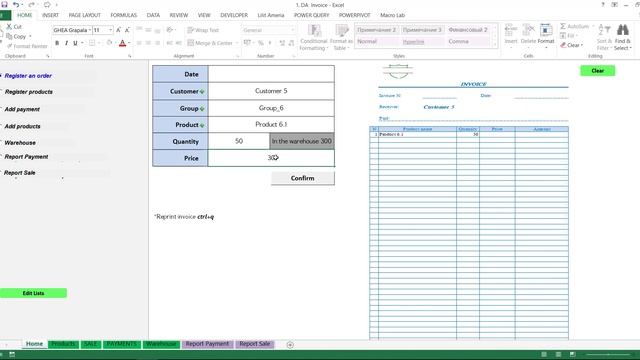Open Customer dropdown green arrow
The width and height of the screenshot is (640, 360).
pyautogui.click(x=202, y=92)
